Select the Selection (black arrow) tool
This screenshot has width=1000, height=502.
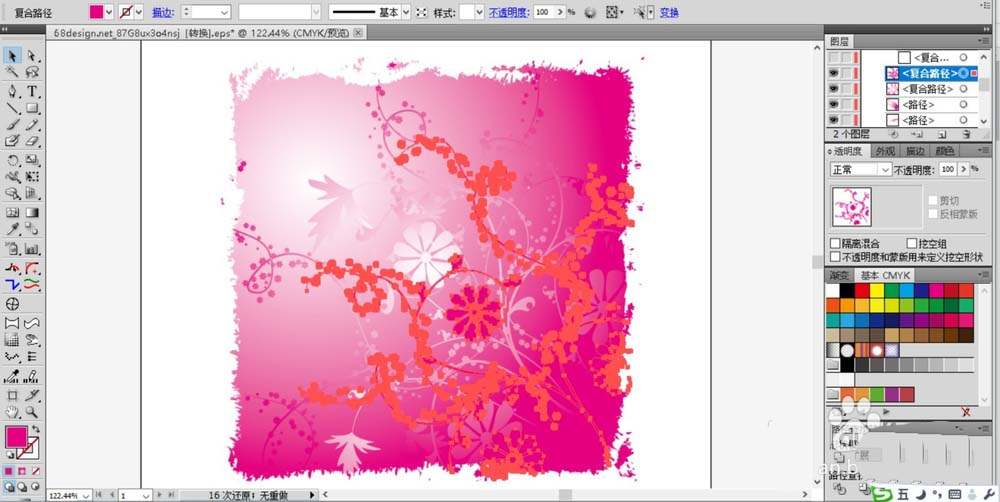[12, 56]
